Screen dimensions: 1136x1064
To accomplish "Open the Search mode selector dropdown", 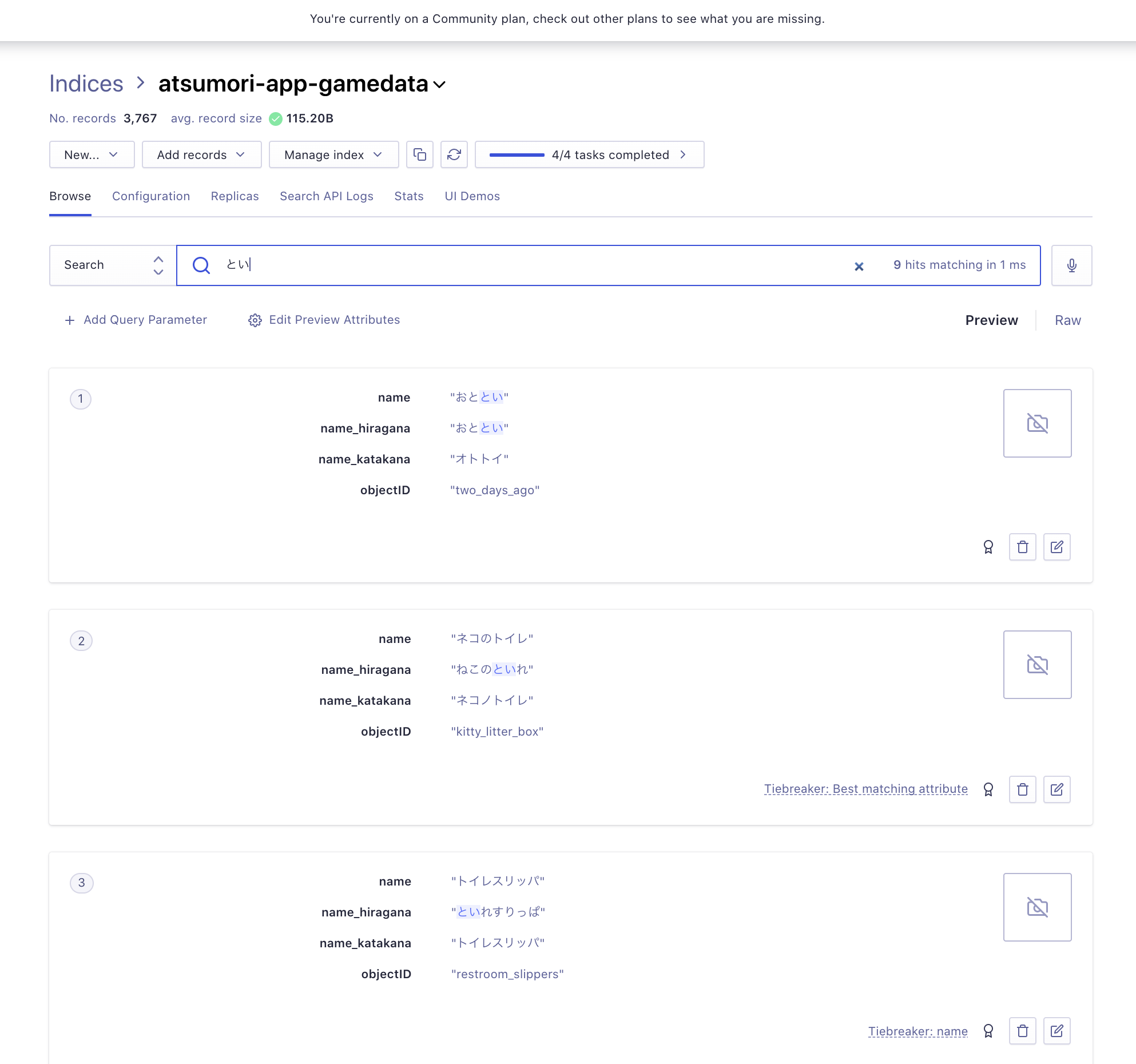I will [113, 265].
